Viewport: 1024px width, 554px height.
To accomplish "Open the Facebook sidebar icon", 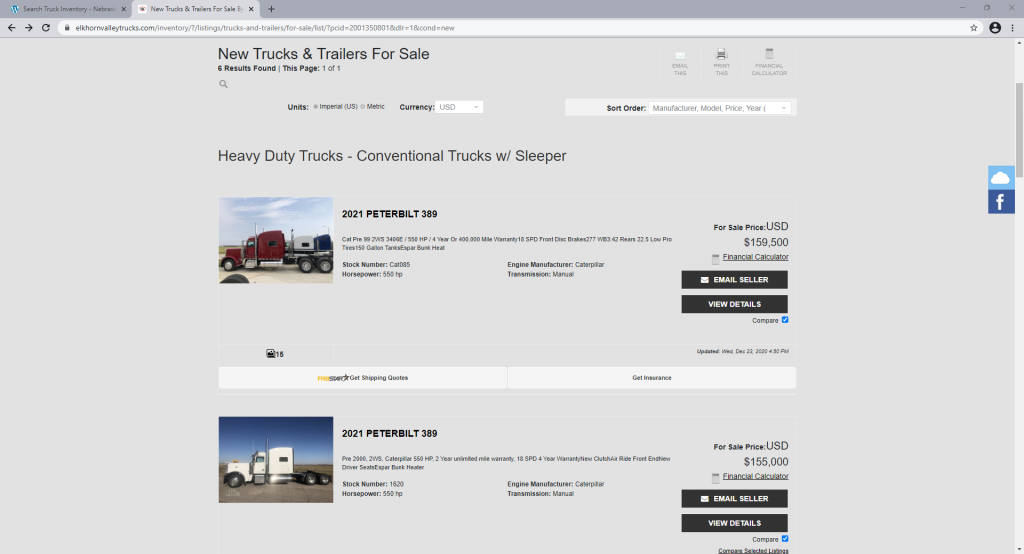I will pyautogui.click(x=1000, y=202).
